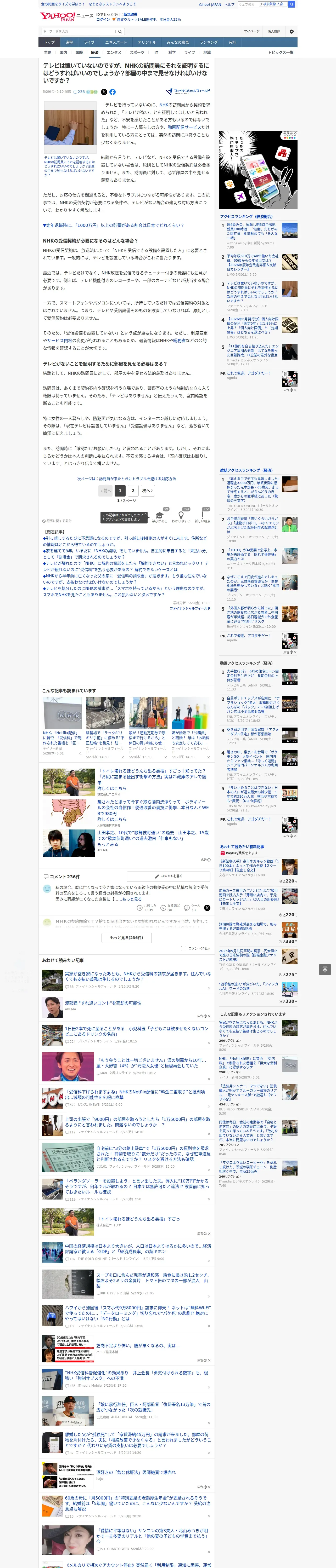336x1568 pixels.
Task: Open settings via the gear icon
Action: (x=292, y=32)
